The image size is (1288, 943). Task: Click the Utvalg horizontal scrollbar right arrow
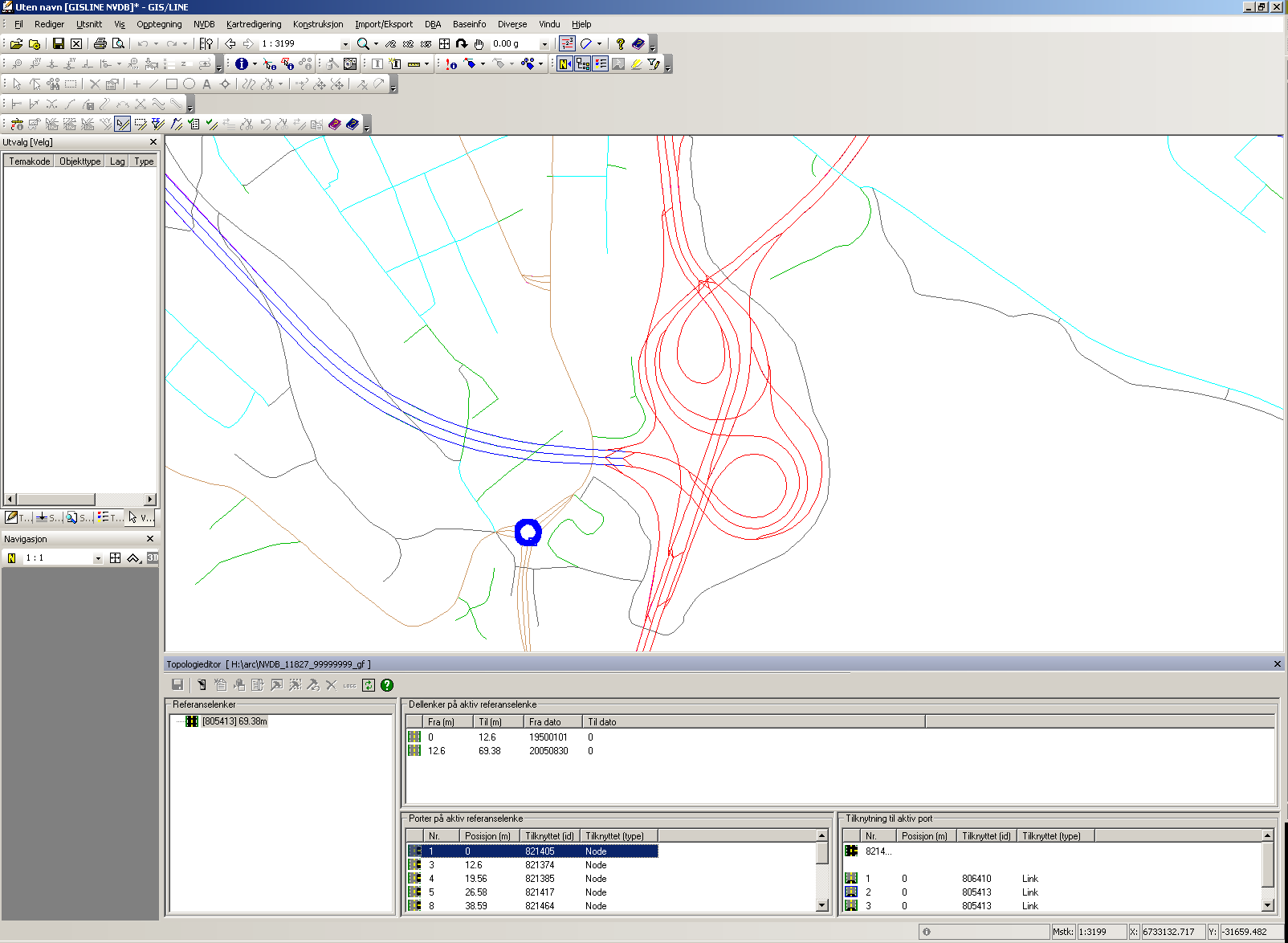150,500
